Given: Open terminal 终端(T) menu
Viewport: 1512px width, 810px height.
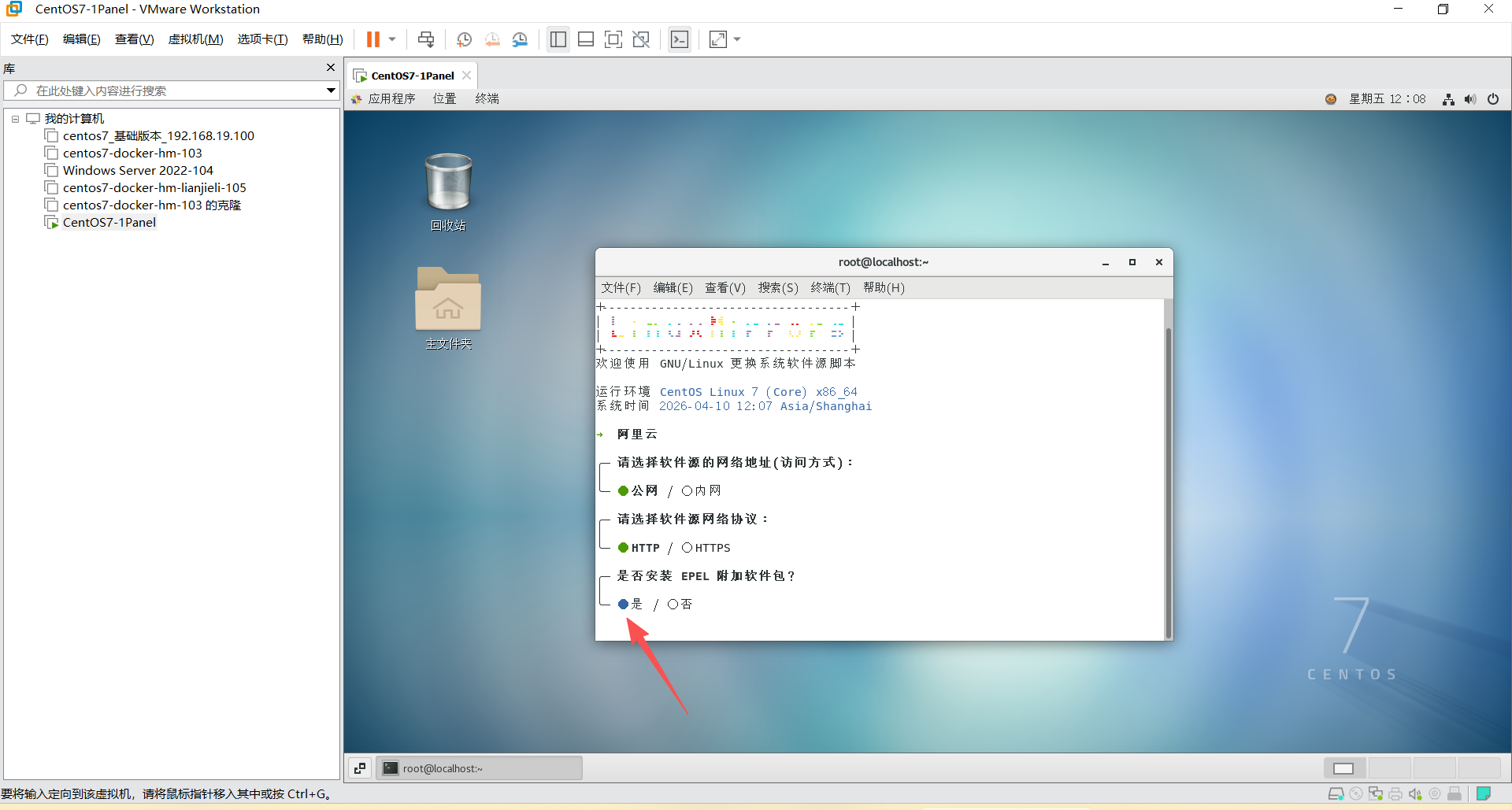Looking at the screenshot, I should click(831, 287).
